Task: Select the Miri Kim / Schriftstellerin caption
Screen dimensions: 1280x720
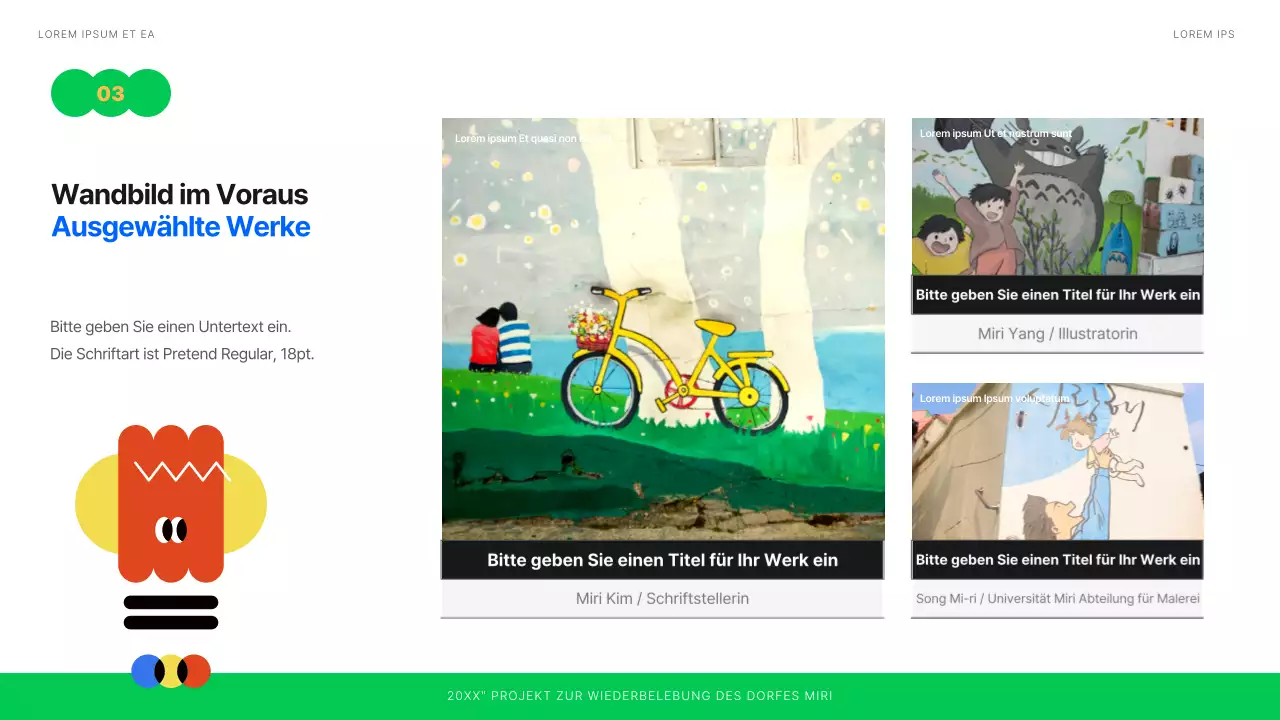Action: (x=663, y=599)
